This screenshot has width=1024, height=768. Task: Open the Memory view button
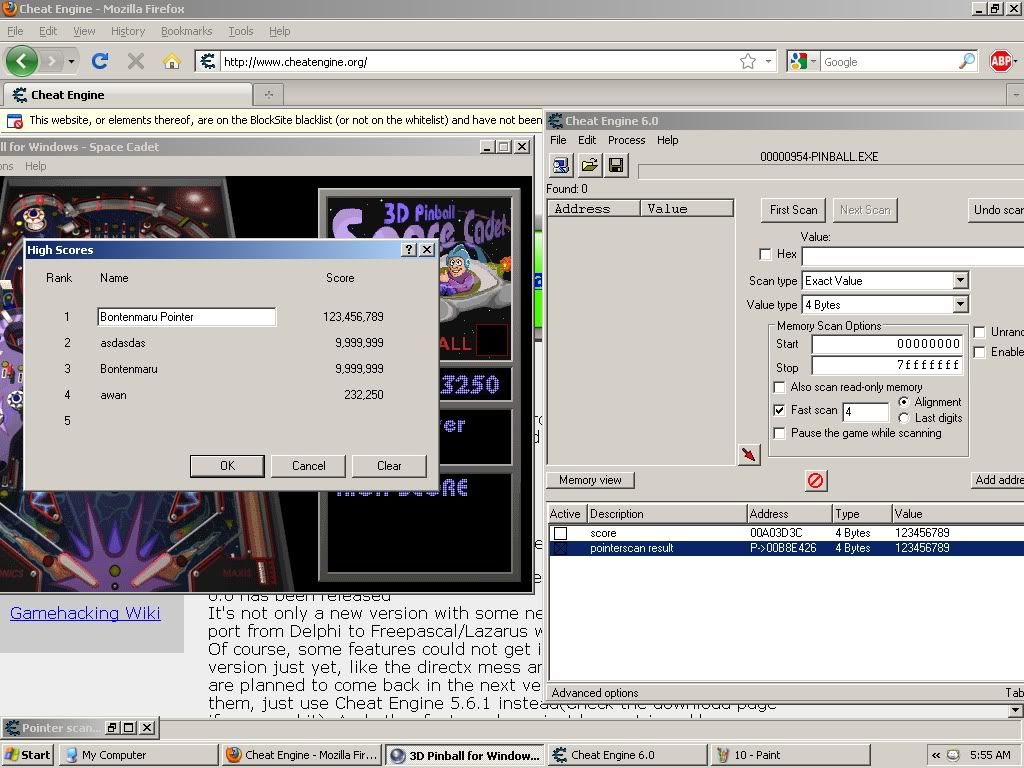click(x=590, y=480)
